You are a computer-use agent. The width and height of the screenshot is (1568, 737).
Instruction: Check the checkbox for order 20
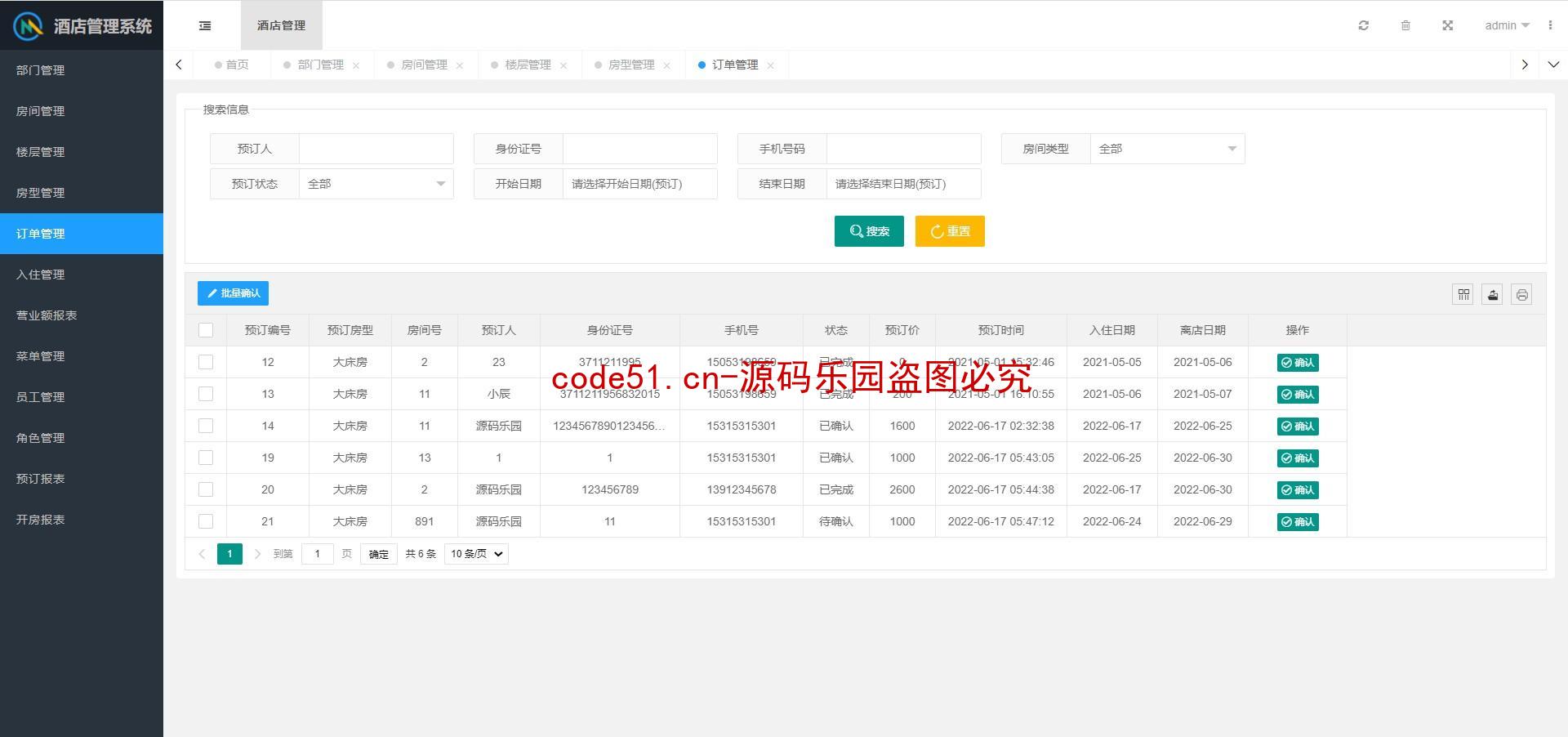tap(206, 489)
